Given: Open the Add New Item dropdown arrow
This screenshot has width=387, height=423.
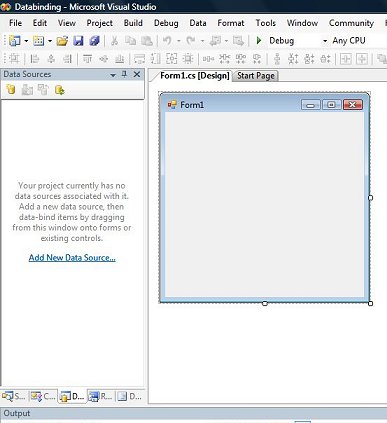Looking at the screenshot, I should [x=50, y=41].
